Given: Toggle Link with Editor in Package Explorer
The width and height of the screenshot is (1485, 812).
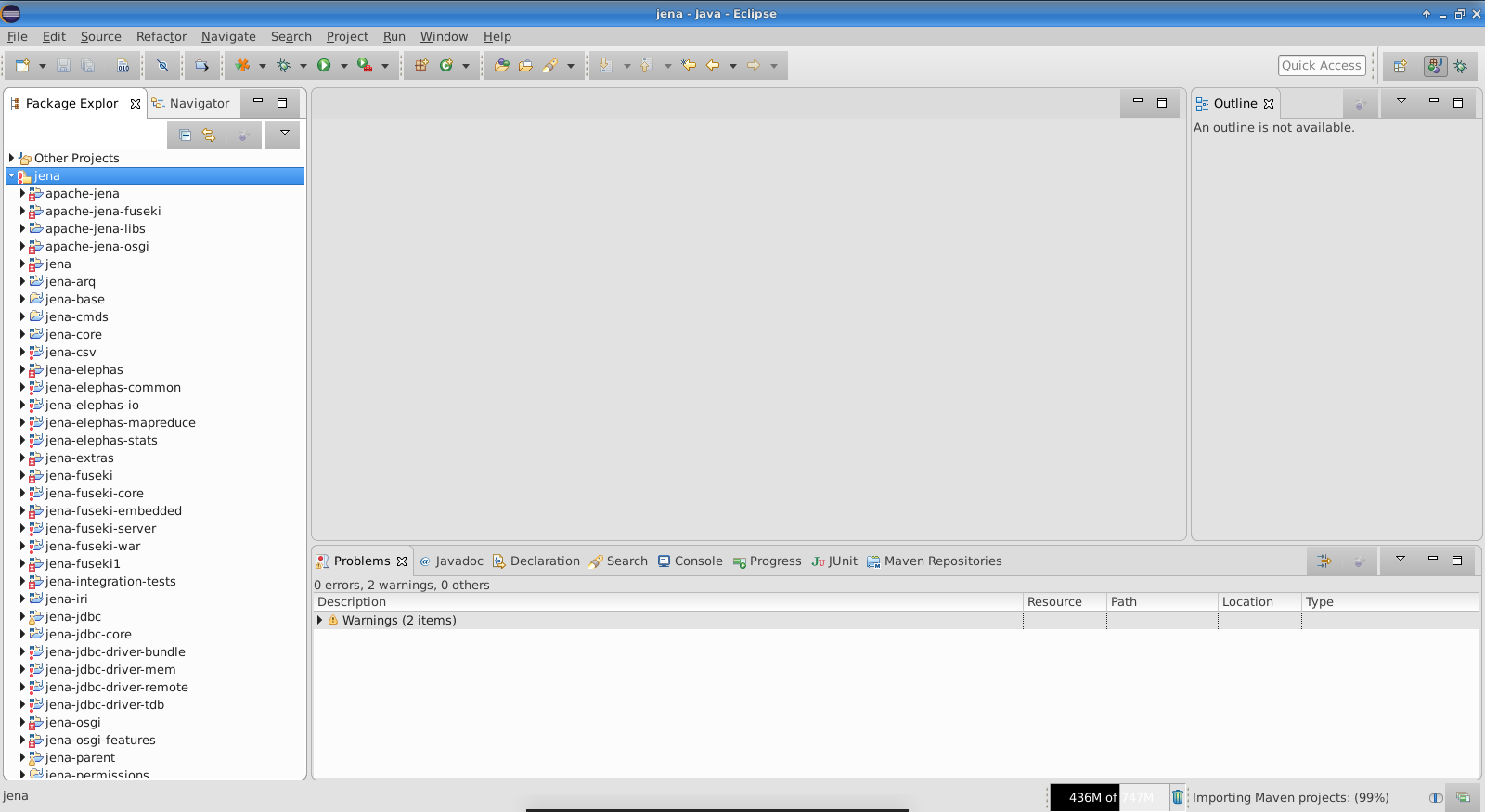Looking at the screenshot, I should [x=209, y=135].
